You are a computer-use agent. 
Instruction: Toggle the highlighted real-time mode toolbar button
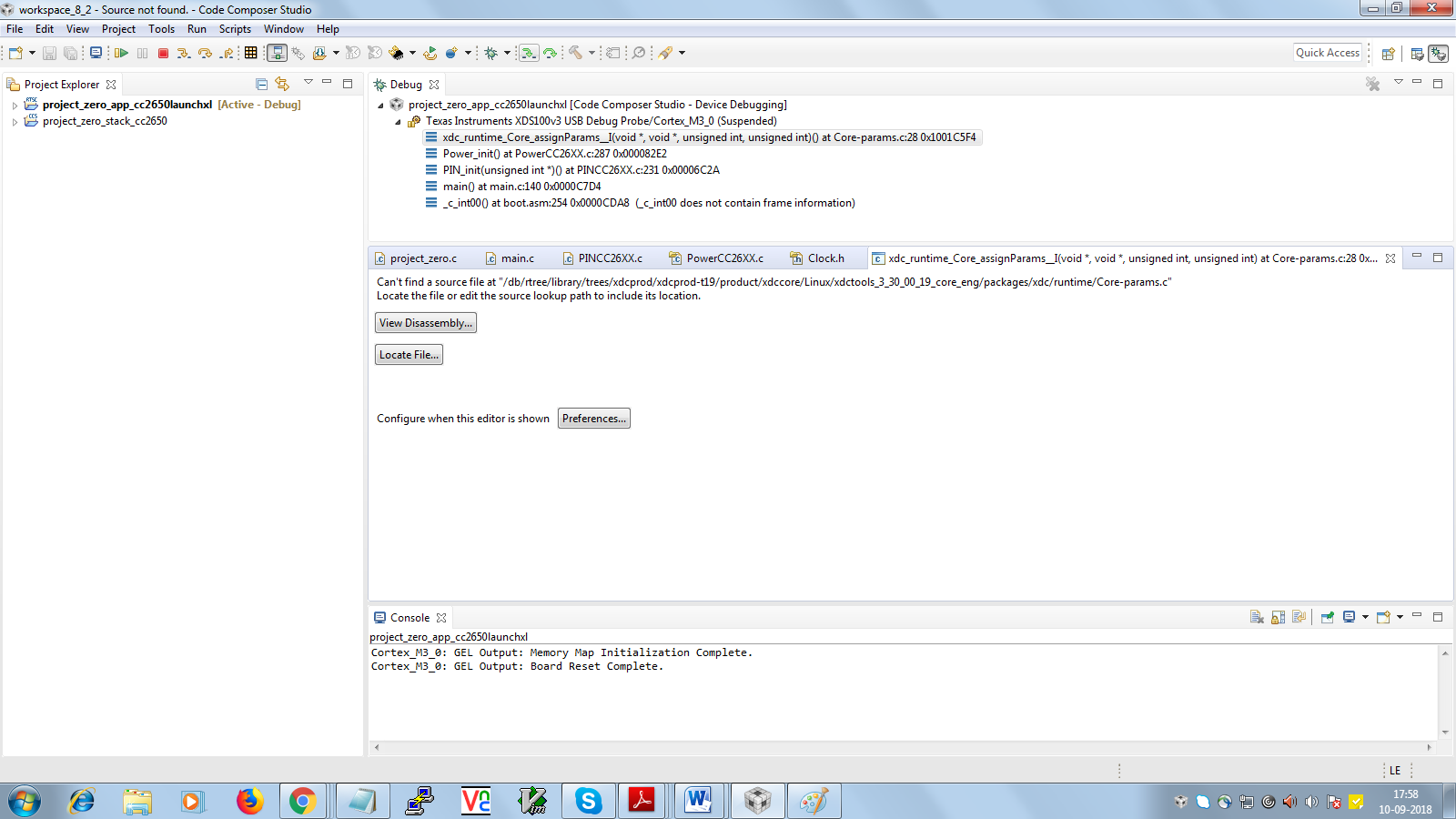coord(277,53)
